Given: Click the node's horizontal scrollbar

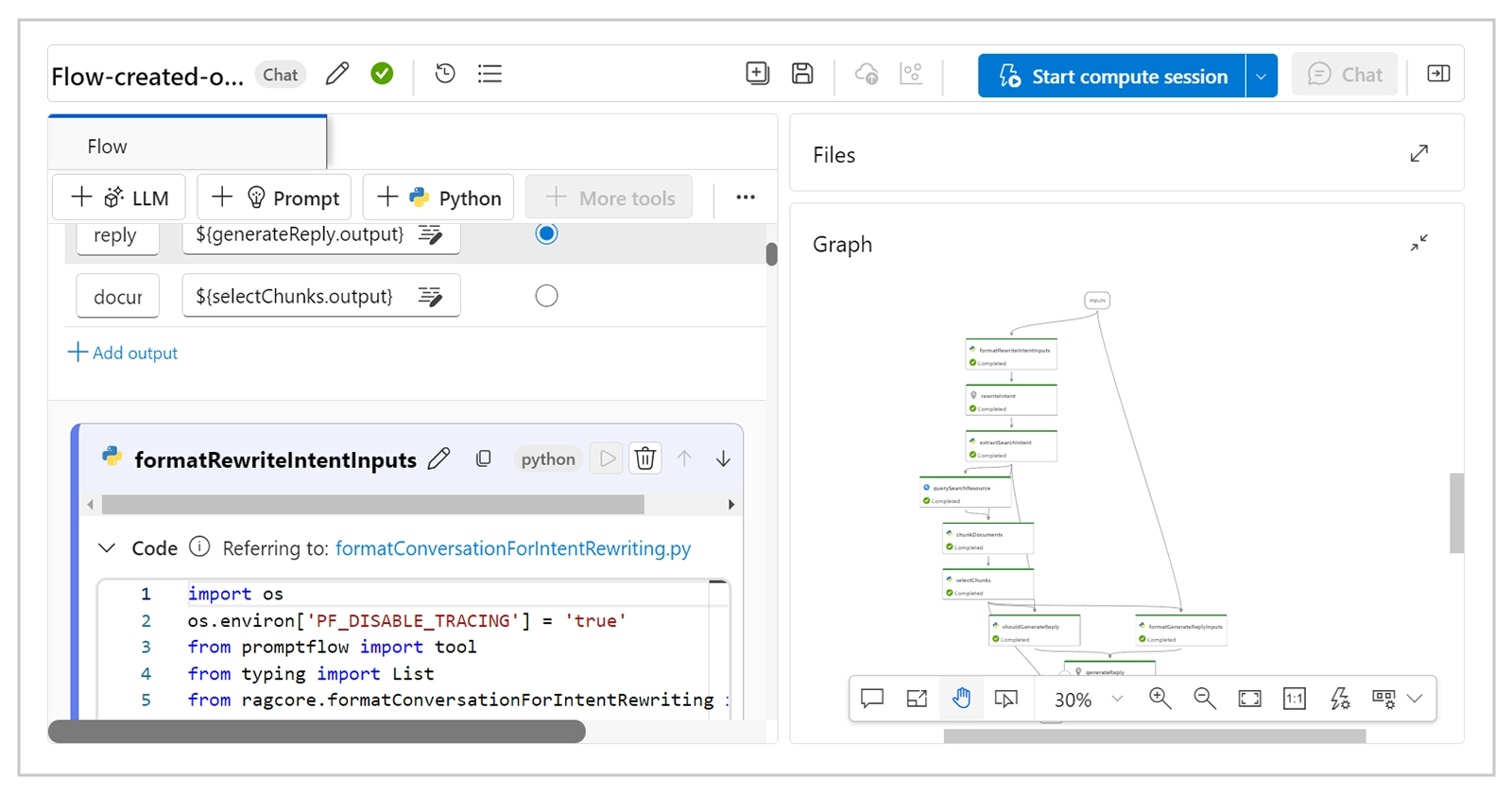Looking at the screenshot, I should 373,505.
